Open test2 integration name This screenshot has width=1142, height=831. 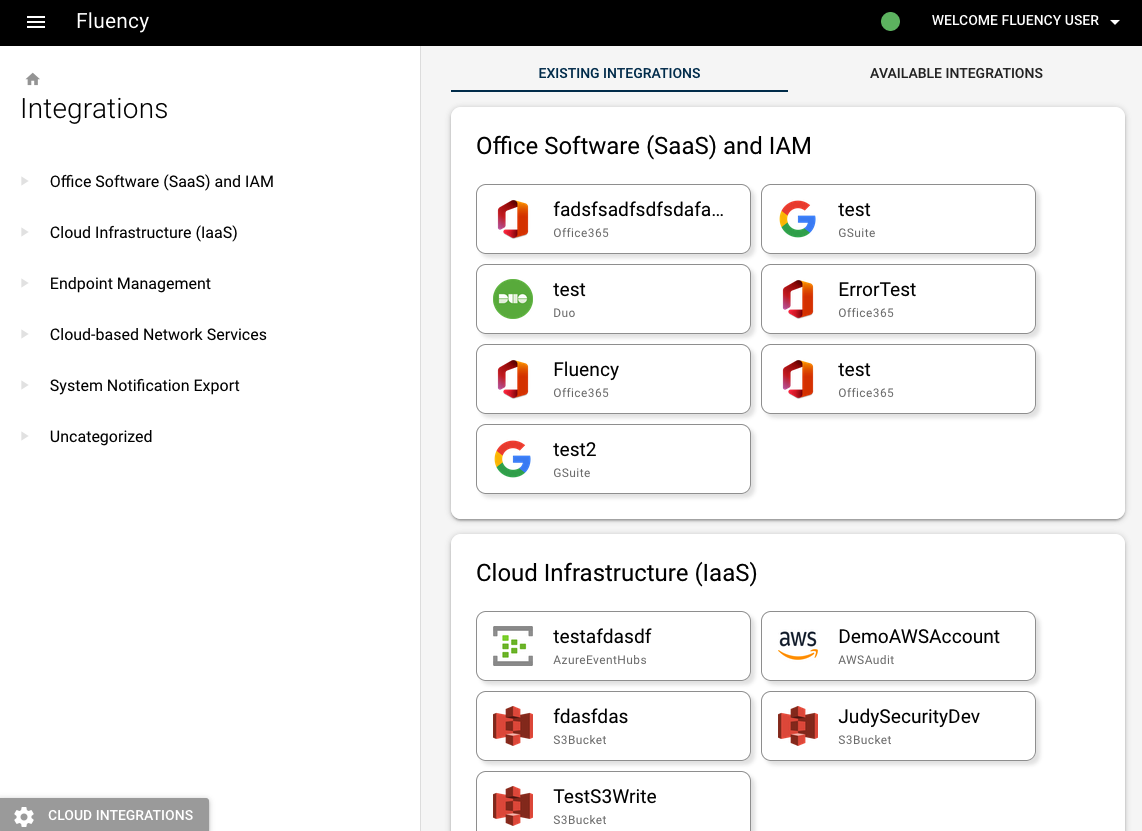[574, 450]
